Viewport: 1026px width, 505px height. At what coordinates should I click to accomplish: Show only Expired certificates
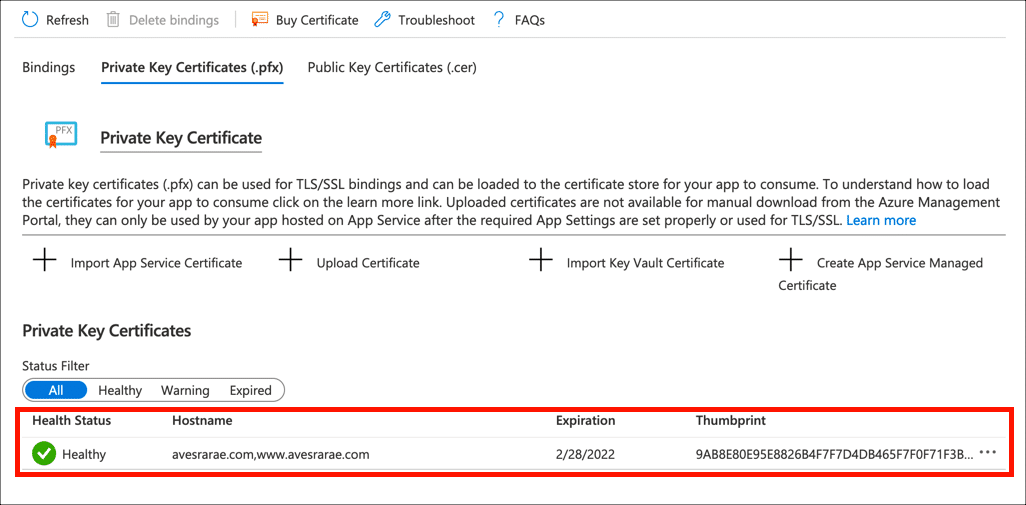(251, 390)
